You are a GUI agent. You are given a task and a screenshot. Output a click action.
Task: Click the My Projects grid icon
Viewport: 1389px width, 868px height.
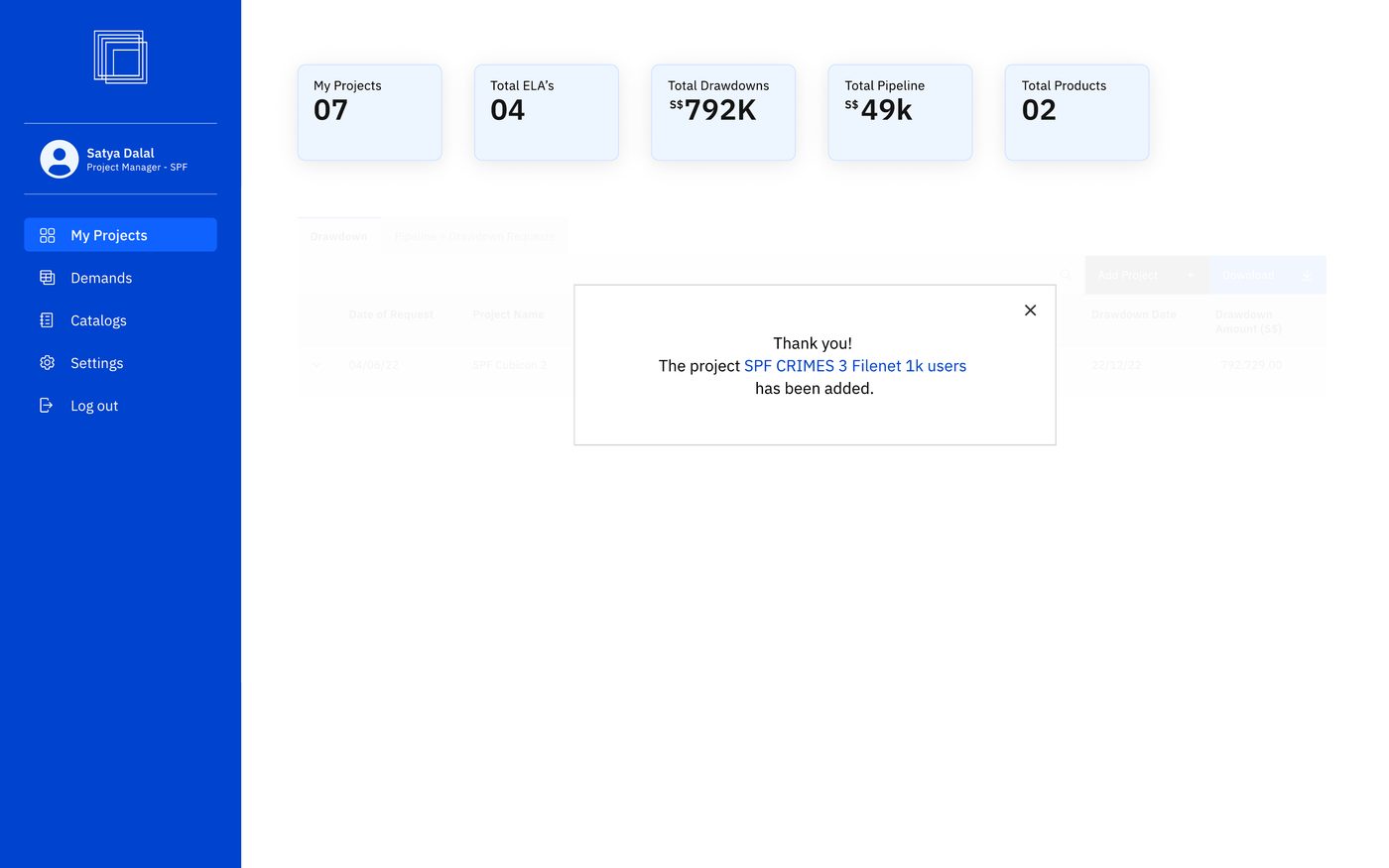(47, 235)
